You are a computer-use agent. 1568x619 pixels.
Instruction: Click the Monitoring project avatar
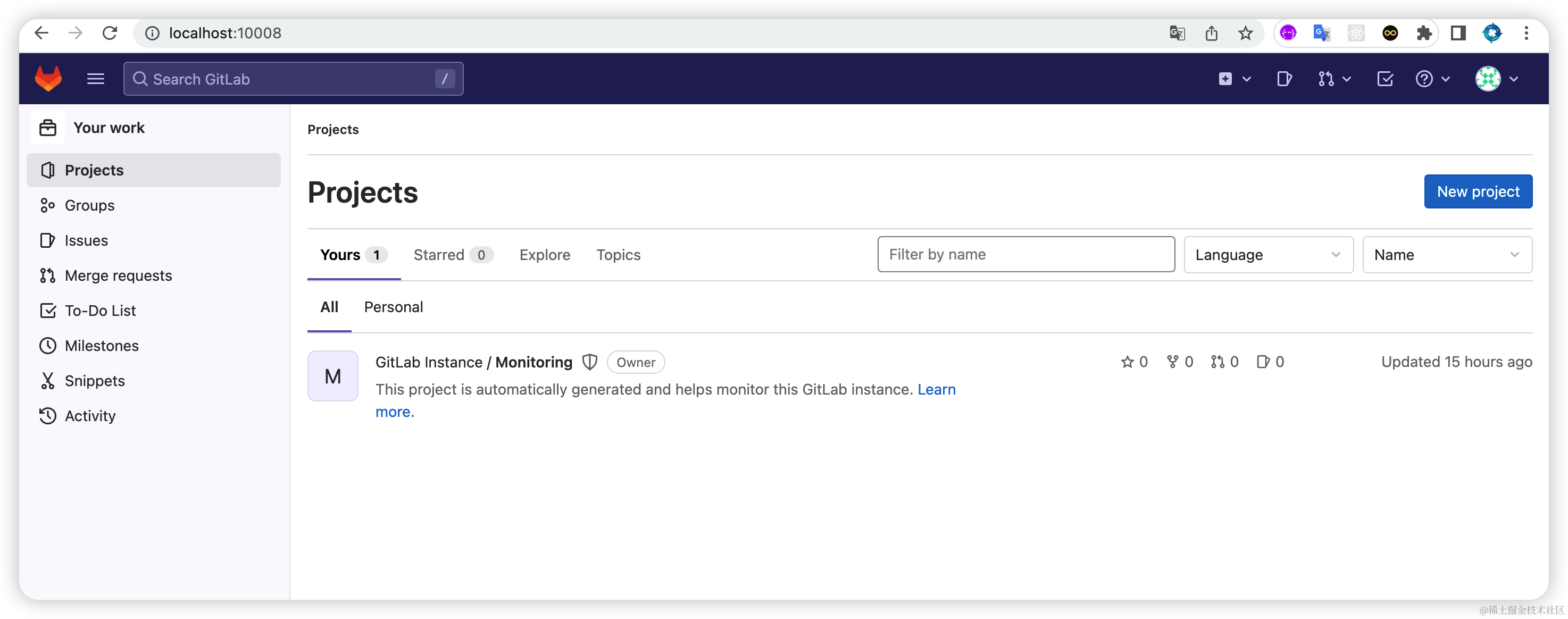pyautogui.click(x=332, y=375)
